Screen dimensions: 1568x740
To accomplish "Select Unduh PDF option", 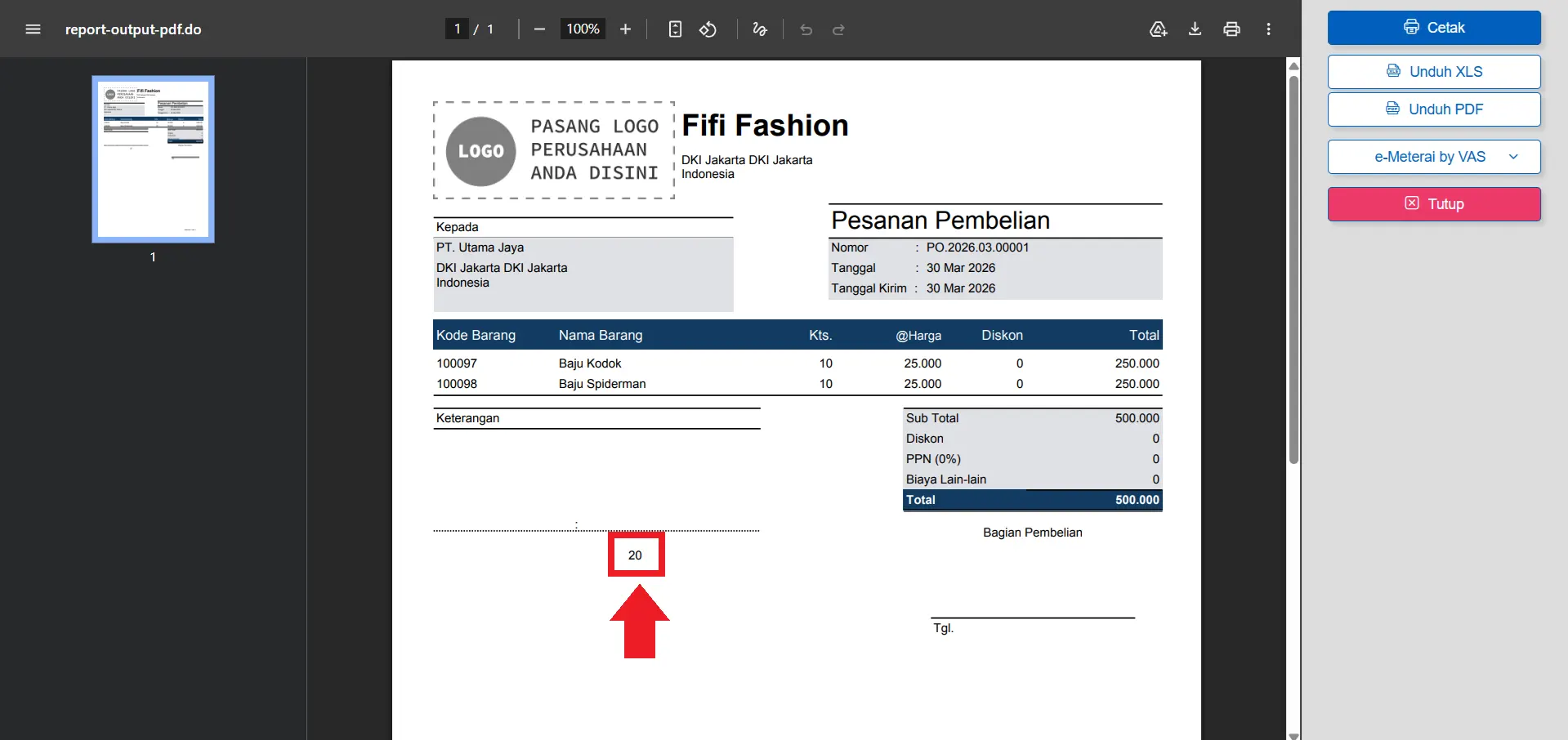I will tap(1433, 109).
